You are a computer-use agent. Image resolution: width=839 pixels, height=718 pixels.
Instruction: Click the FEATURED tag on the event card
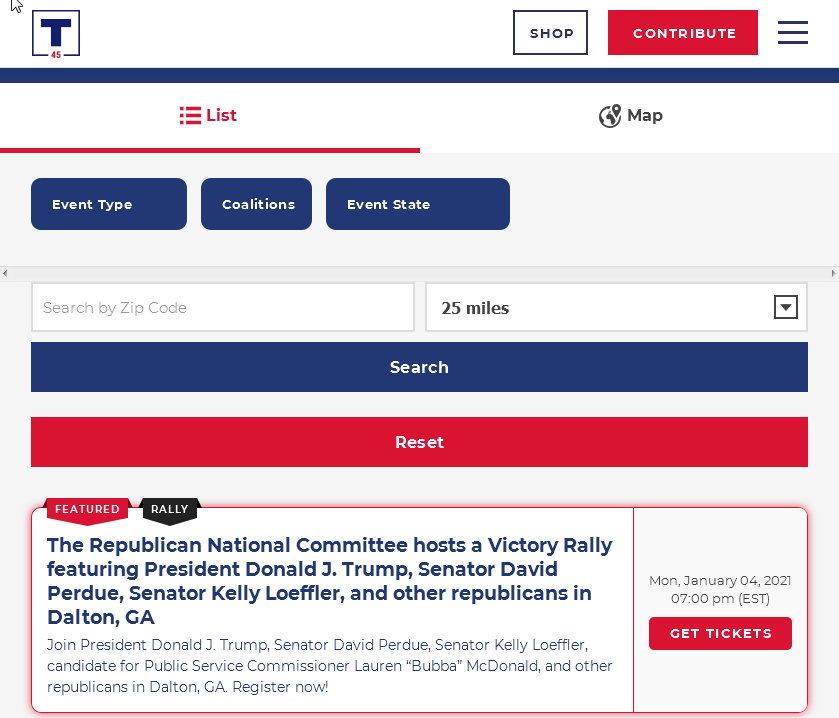coord(87,509)
